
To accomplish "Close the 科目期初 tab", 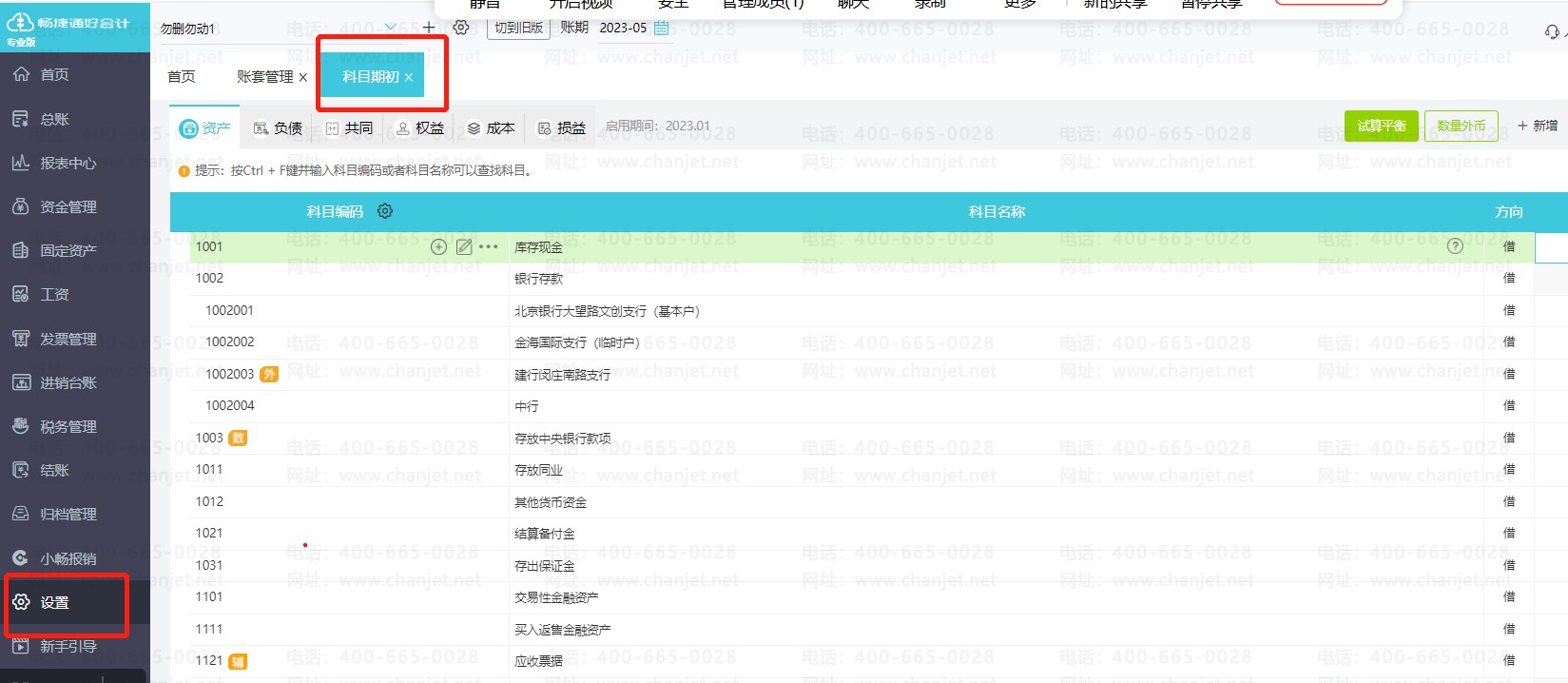I will click(409, 77).
